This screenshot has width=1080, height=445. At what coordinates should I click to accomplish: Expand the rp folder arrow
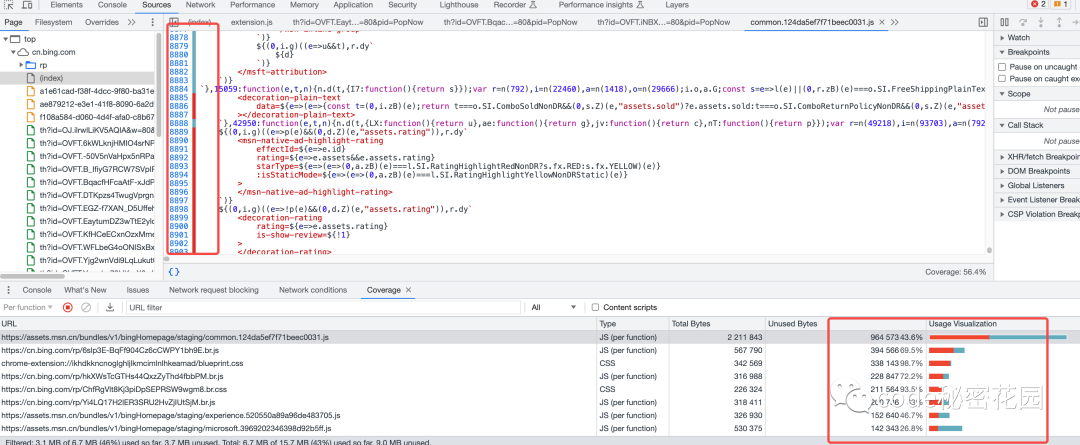pyautogui.click(x=21, y=65)
